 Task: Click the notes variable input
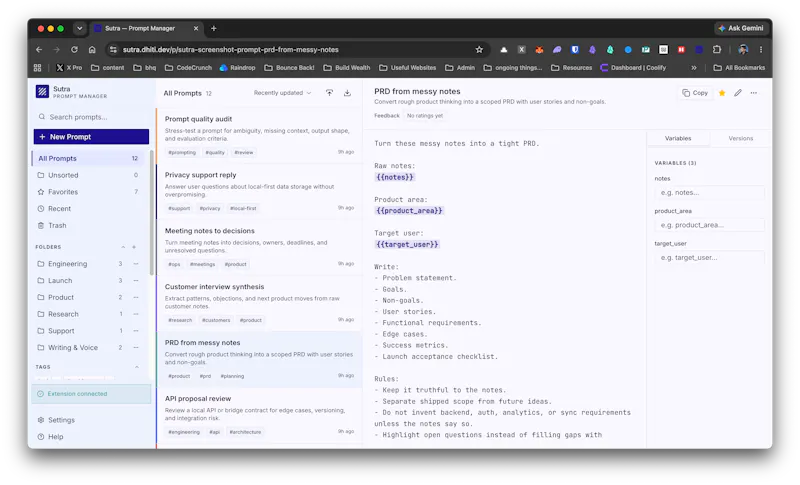[x=709, y=193]
